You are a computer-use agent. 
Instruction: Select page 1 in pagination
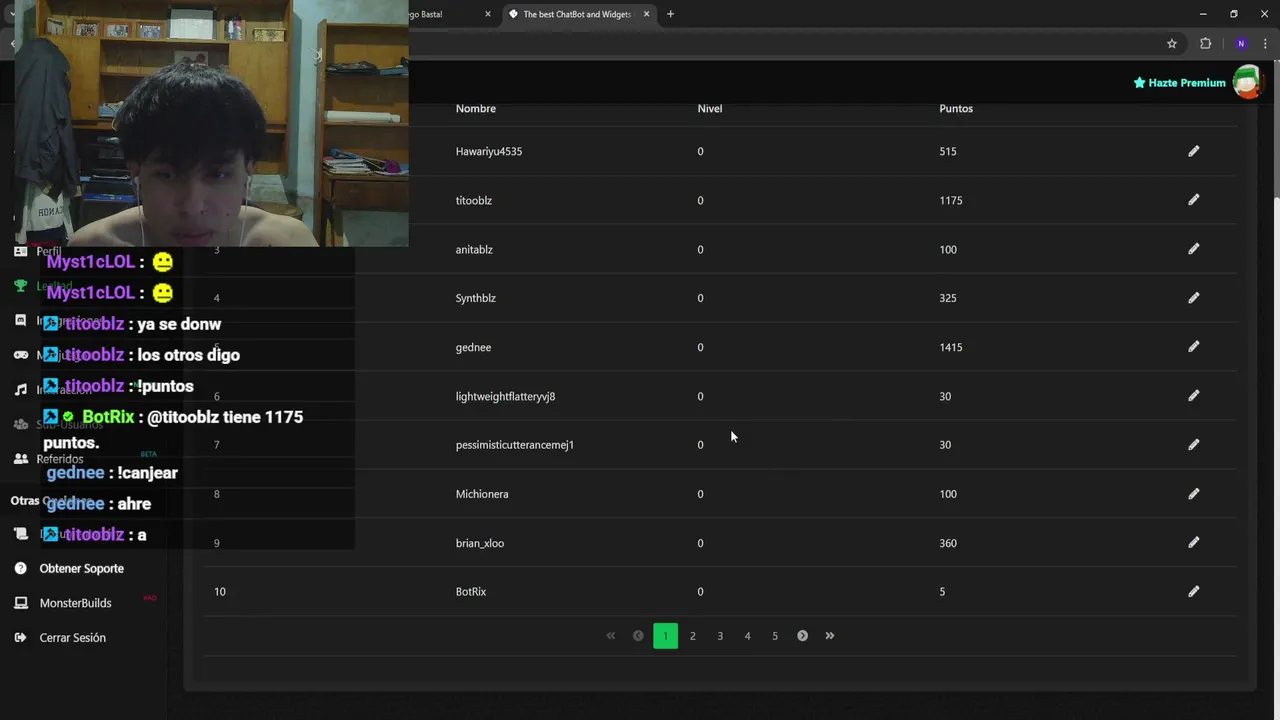pyautogui.click(x=665, y=636)
